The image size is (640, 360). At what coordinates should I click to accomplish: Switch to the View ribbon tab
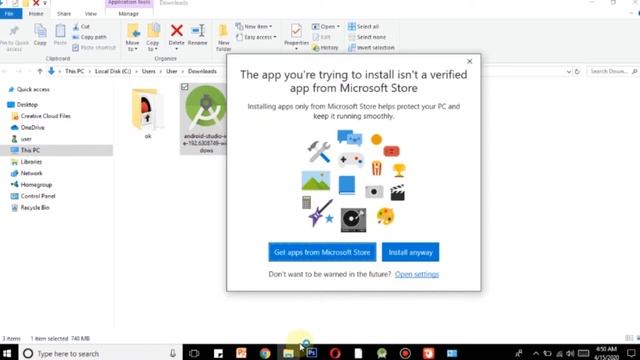pos(91,13)
